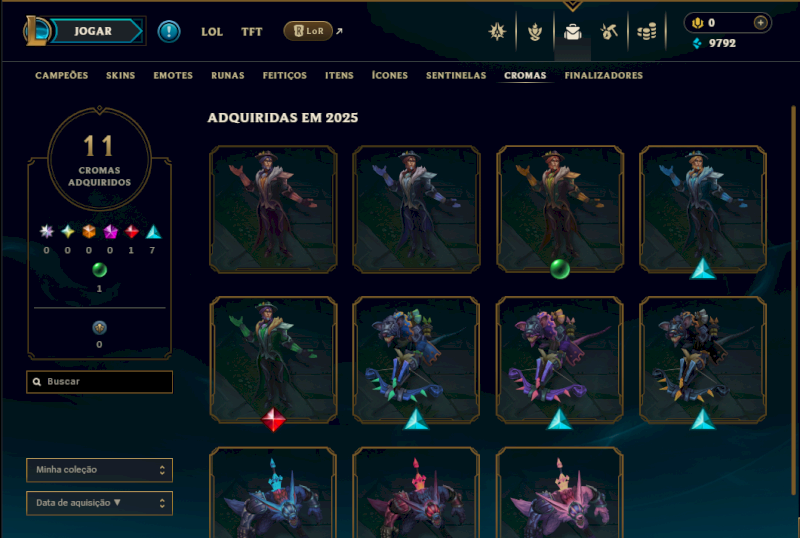Add RP with the plus icon
This screenshot has width=800, height=538.
tap(760, 23)
